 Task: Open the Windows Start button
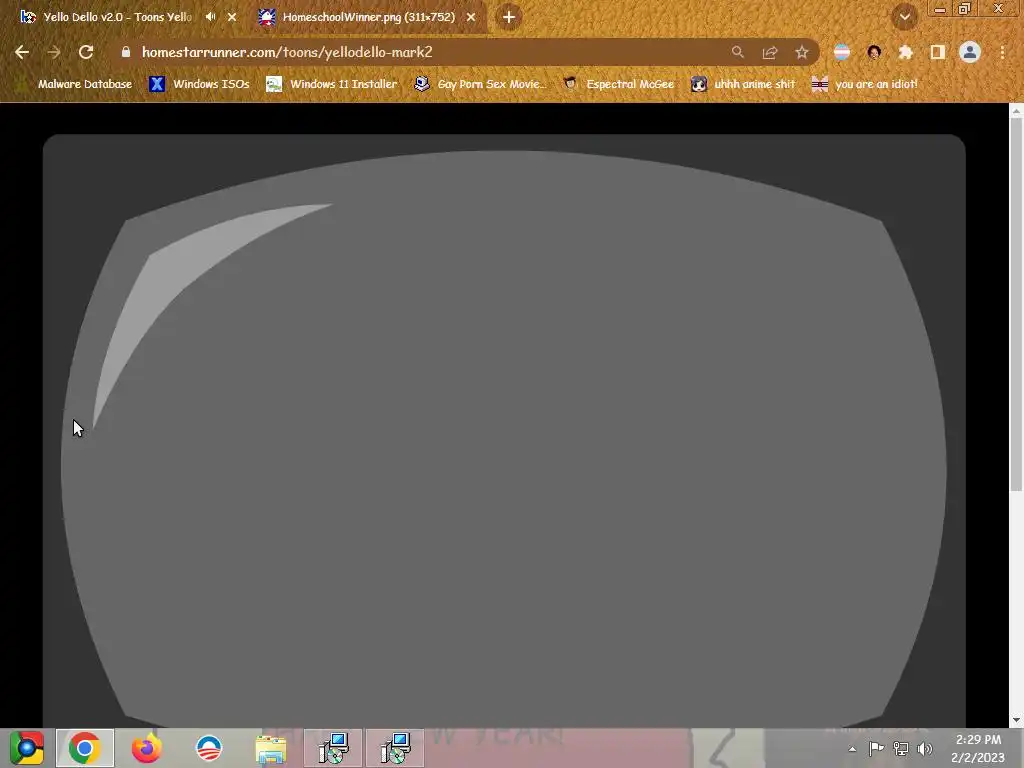(x=27, y=748)
